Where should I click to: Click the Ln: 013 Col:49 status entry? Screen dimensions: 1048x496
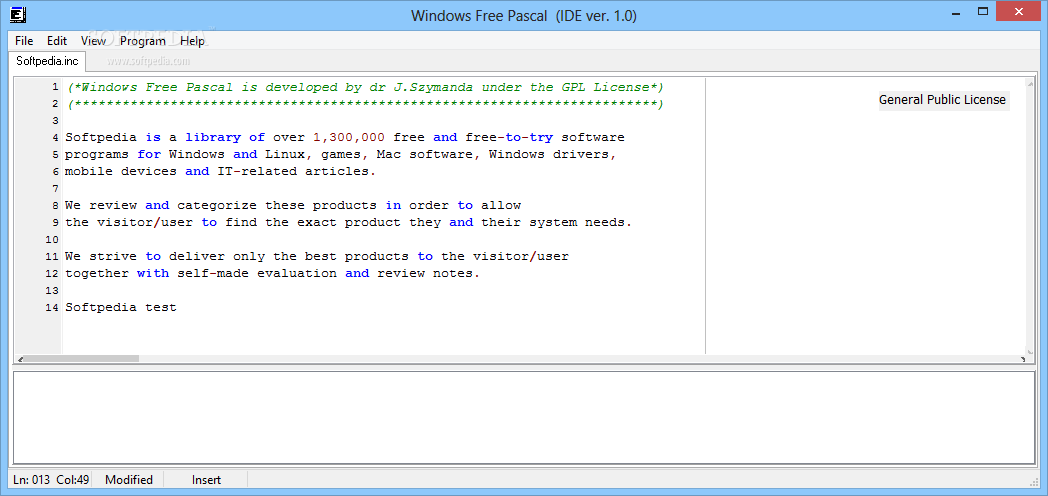coord(51,480)
